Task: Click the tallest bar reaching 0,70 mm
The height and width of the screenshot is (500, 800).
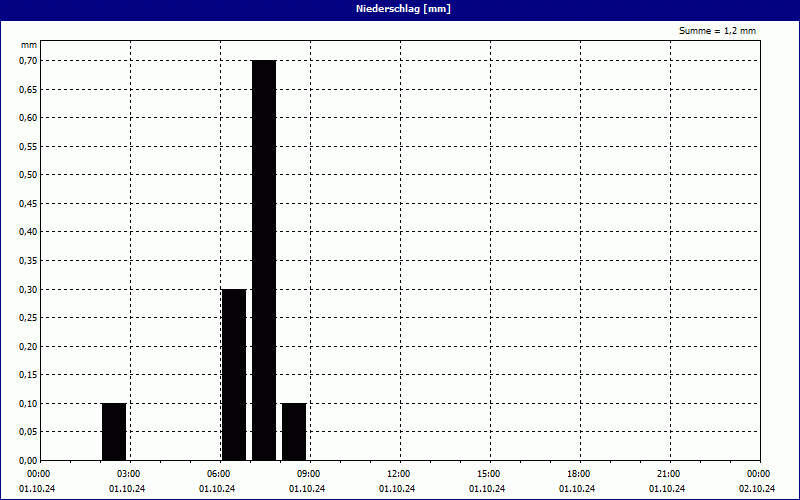Action: click(x=264, y=260)
